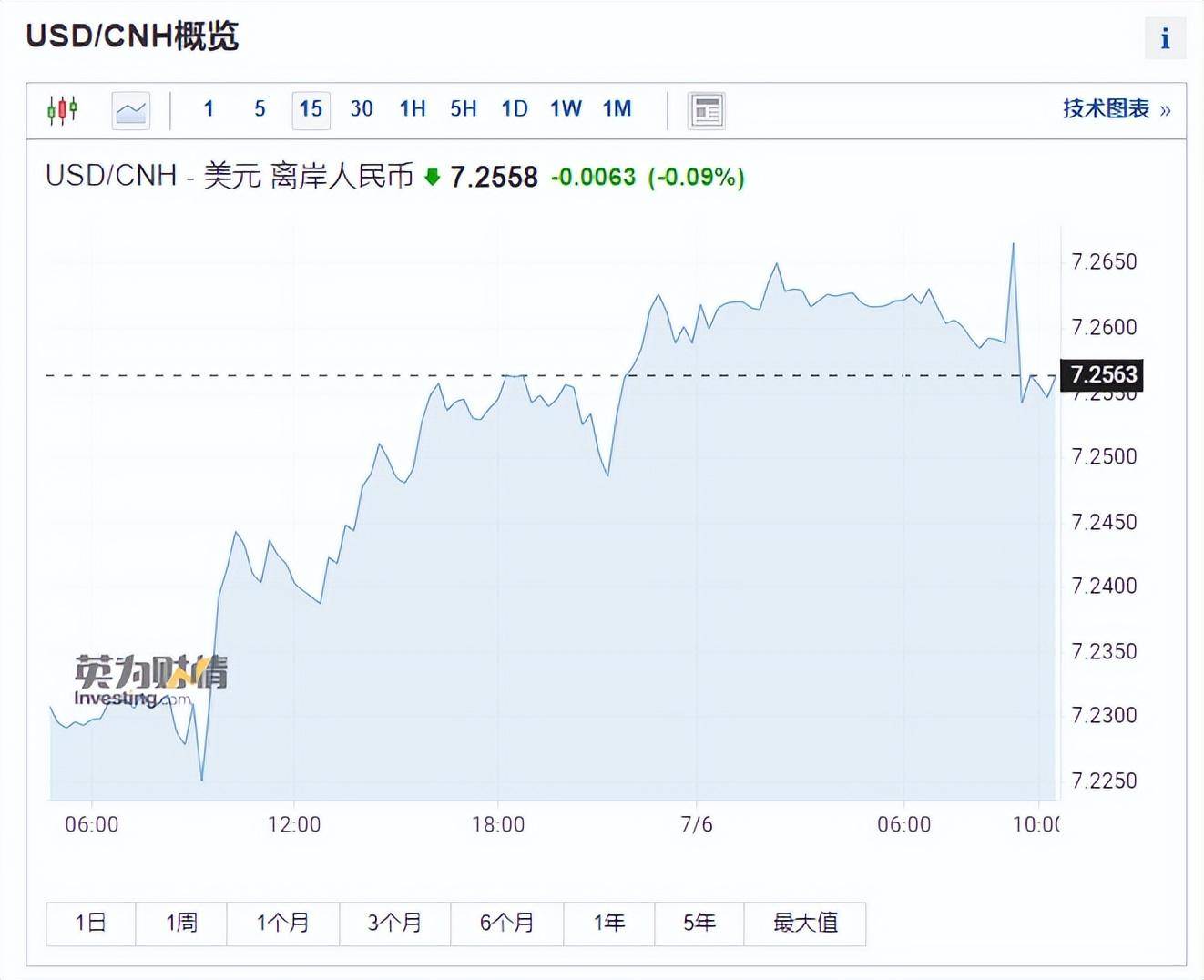Switch to candlestick chart view
The image size is (1204, 980).
pyautogui.click(x=62, y=110)
